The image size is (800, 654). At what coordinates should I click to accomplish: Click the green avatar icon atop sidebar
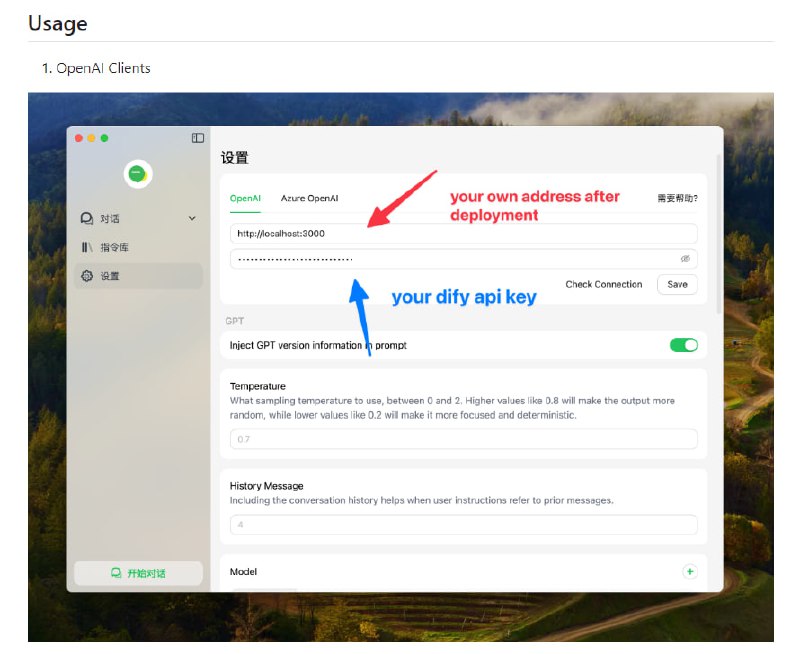click(x=138, y=173)
